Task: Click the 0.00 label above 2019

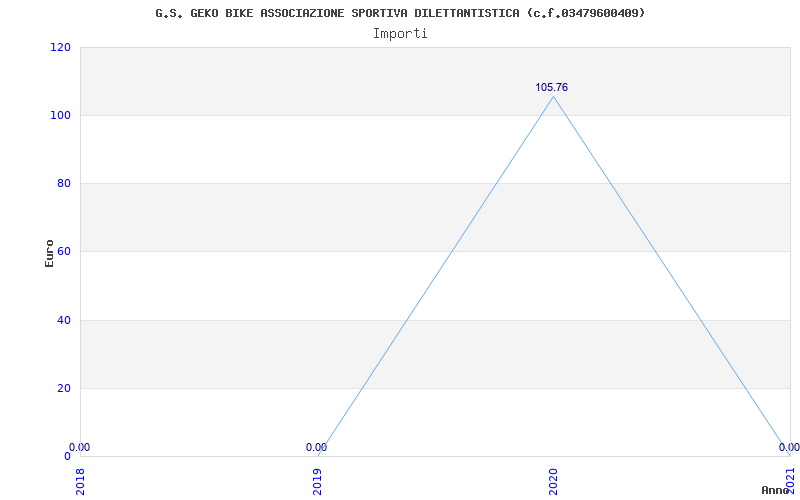Action: pos(316,447)
